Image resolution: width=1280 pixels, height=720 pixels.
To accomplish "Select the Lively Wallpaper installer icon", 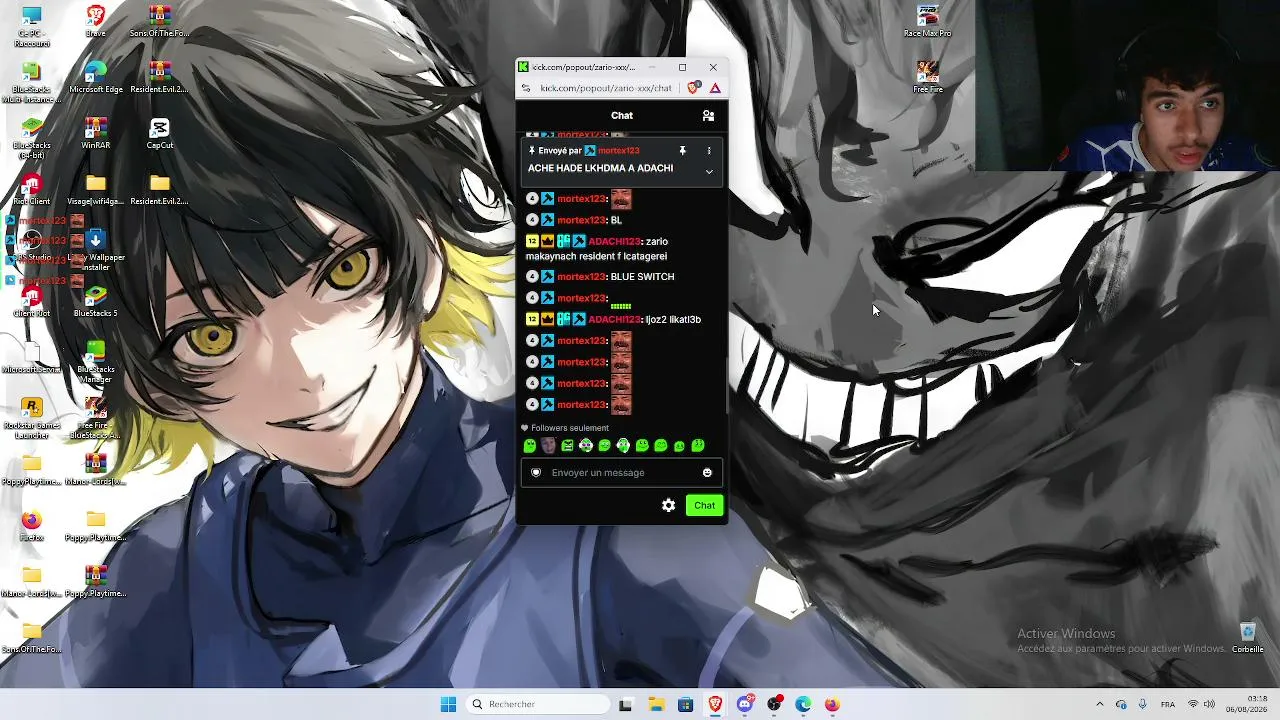I will pos(95,250).
